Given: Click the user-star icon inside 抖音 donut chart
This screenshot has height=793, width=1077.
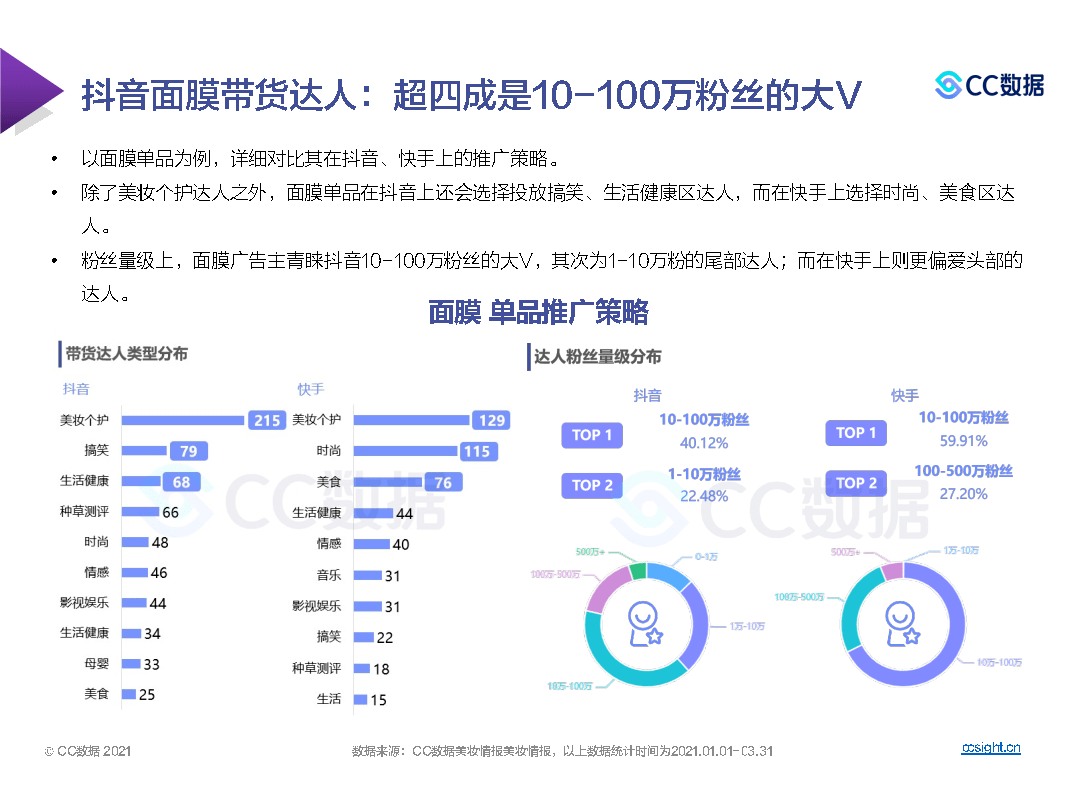Looking at the screenshot, I should click(646, 623).
